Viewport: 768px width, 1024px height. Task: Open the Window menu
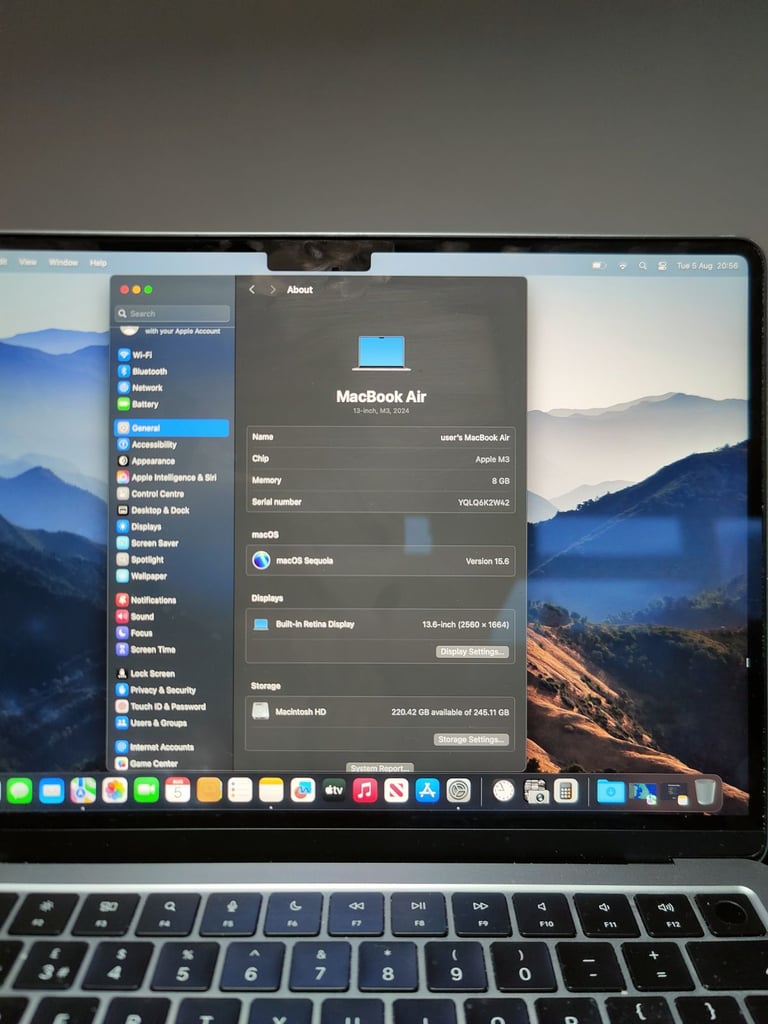pos(63,263)
